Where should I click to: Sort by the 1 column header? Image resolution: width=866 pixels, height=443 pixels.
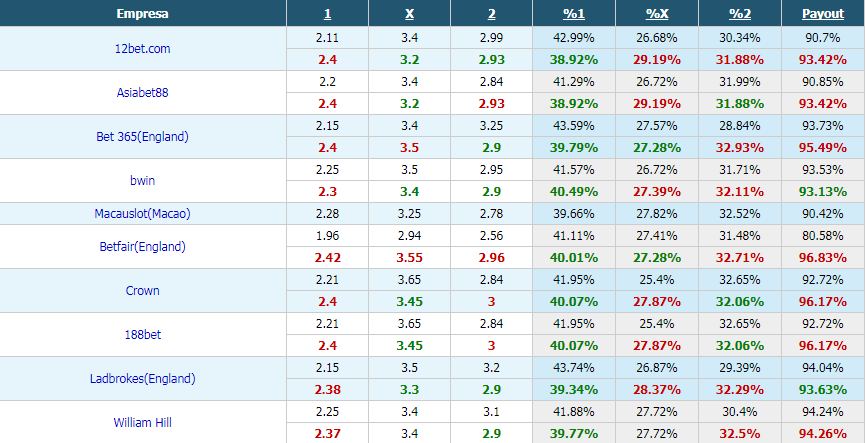pos(328,14)
